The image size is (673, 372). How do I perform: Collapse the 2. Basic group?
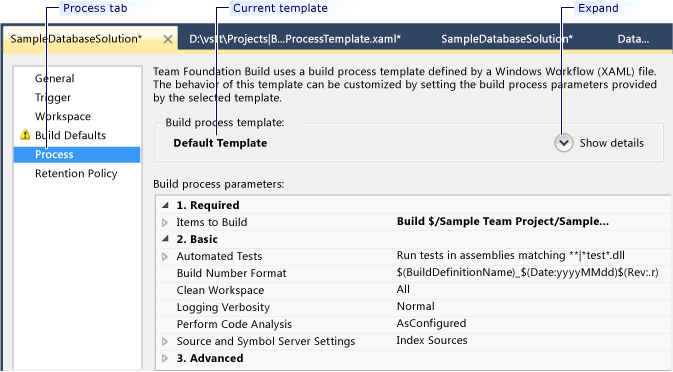(165, 239)
